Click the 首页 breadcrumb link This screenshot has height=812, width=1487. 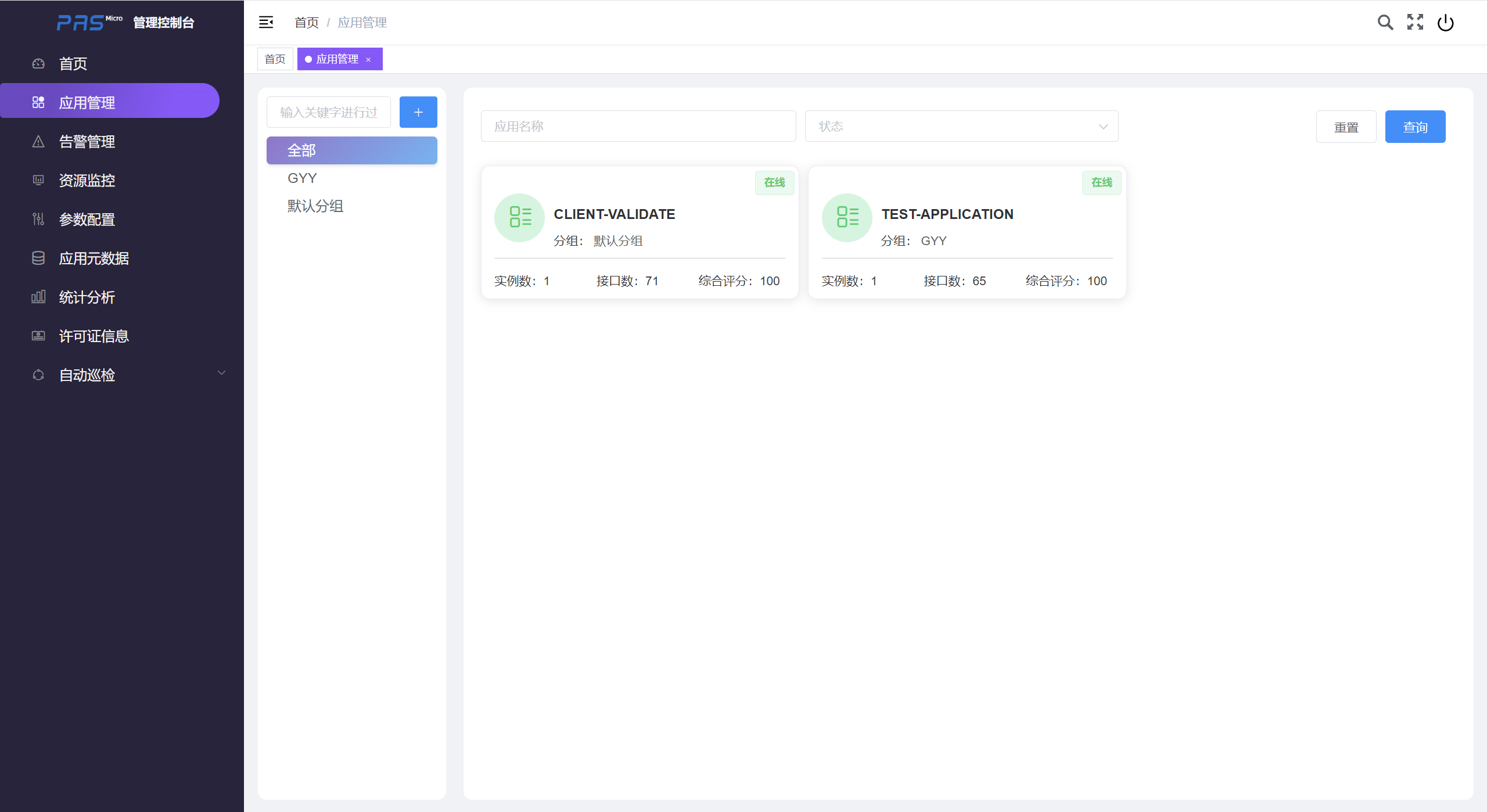pos(306,23)
